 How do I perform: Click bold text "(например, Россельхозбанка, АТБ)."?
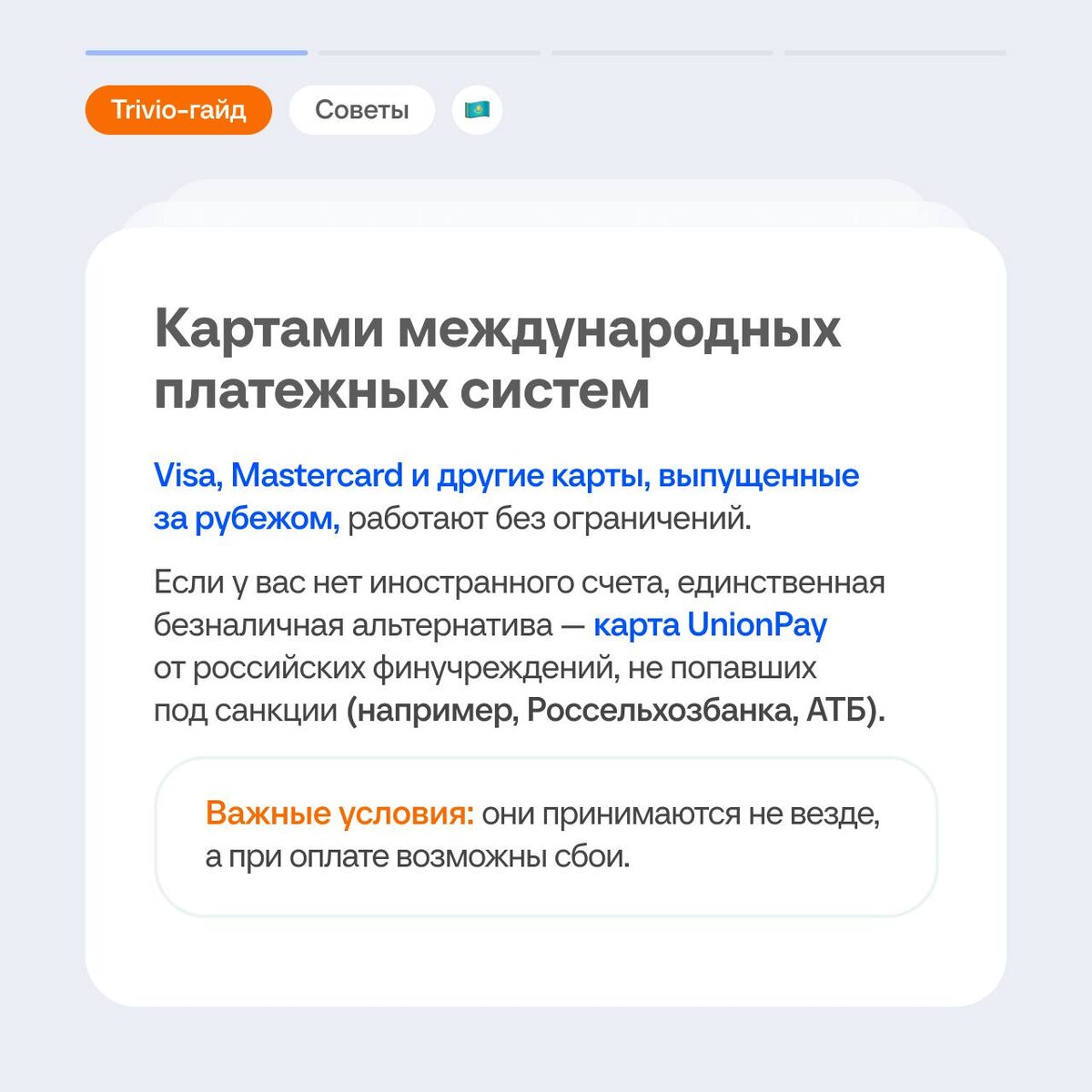pyautogui.click(x=616, y=712)
